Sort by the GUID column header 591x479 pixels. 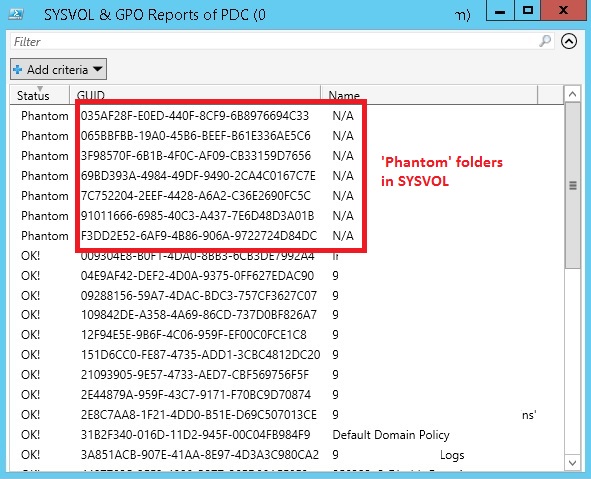(x=195, y=95)
